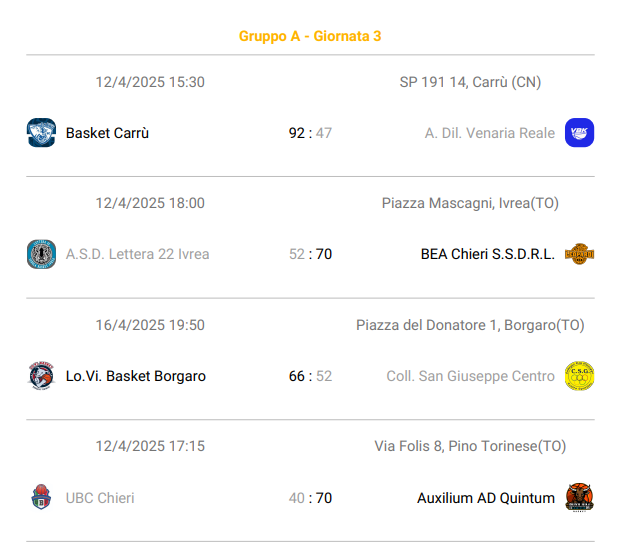Open the 52 : 70 match result
This screenshot has height=548, width=626.
coord(310,254)
